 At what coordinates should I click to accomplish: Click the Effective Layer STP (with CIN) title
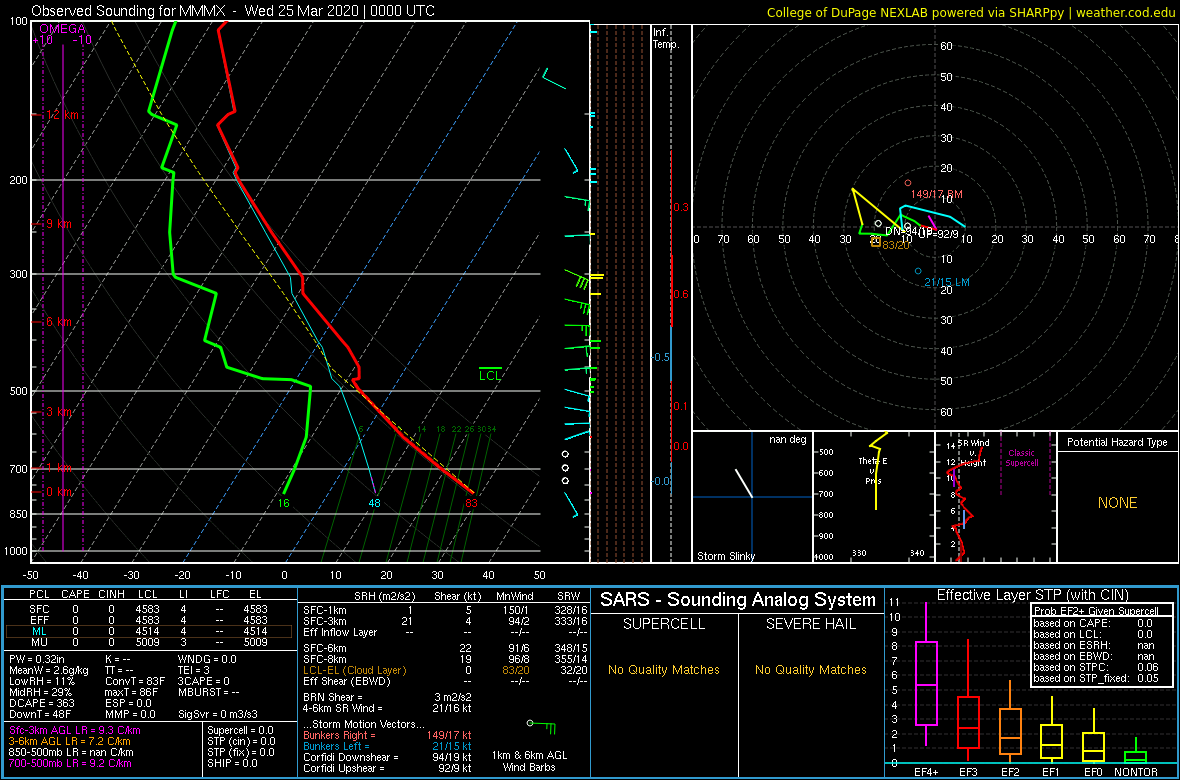click(1030, 595)
